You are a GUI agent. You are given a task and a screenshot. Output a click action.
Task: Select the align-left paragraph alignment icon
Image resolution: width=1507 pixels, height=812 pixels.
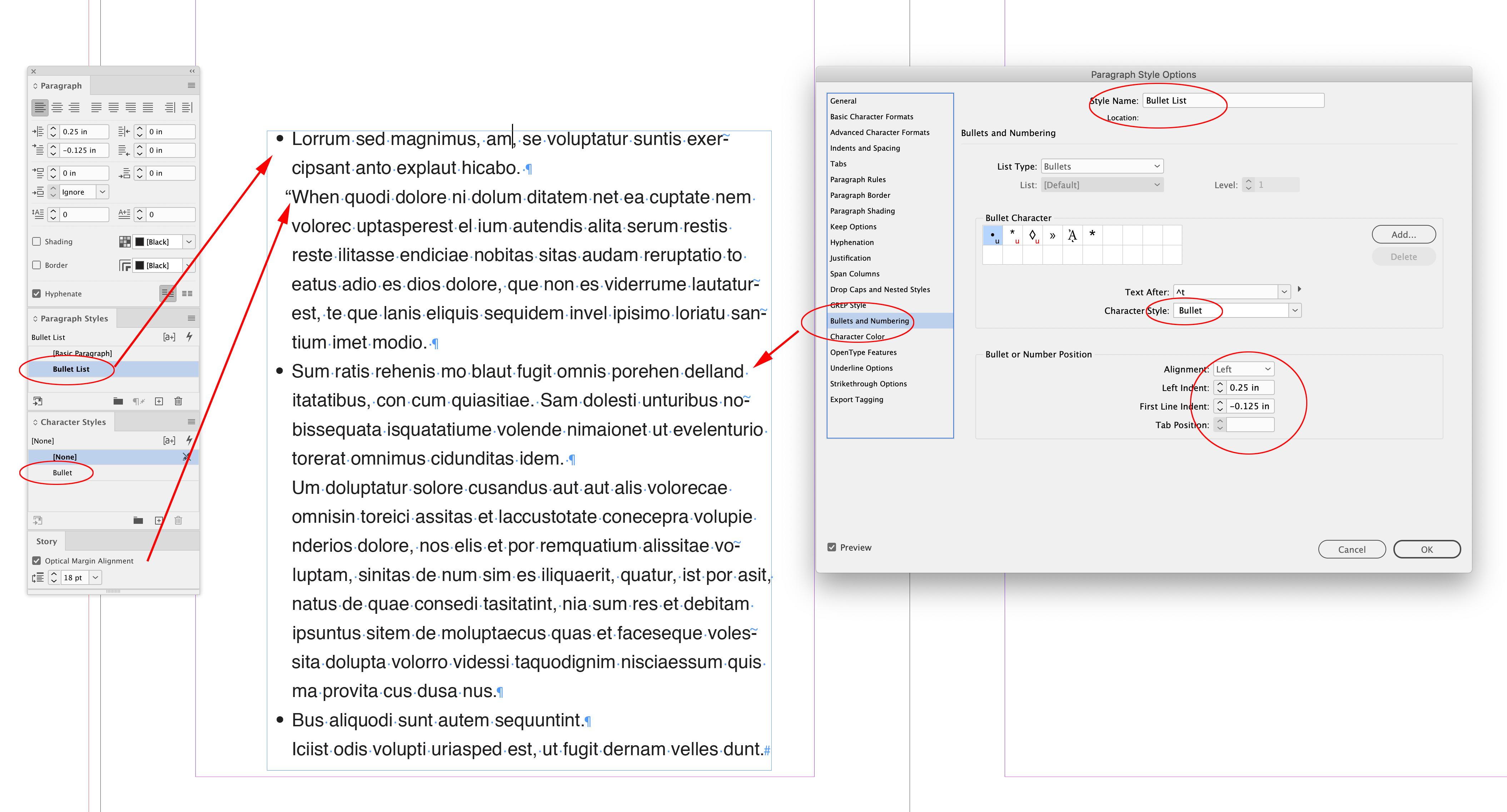tap(40, 107)
